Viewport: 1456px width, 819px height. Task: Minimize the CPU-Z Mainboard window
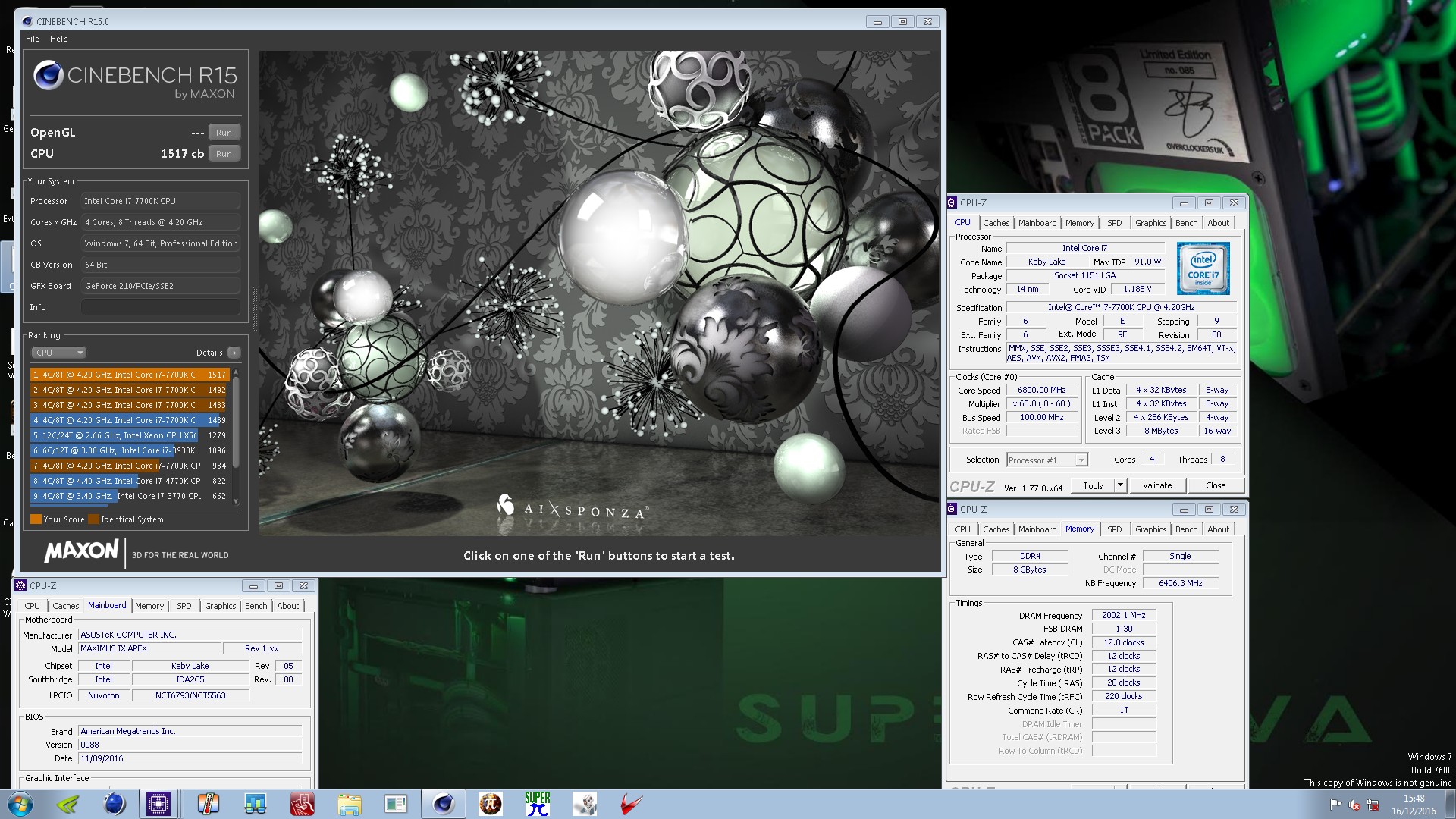pyautogui.click(x=253, y=586)
